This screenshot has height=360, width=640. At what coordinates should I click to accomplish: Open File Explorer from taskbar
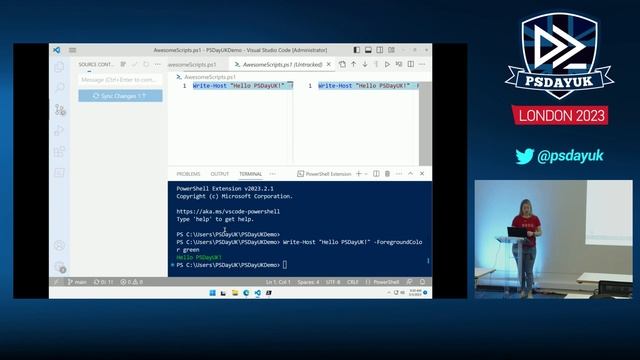235,293
